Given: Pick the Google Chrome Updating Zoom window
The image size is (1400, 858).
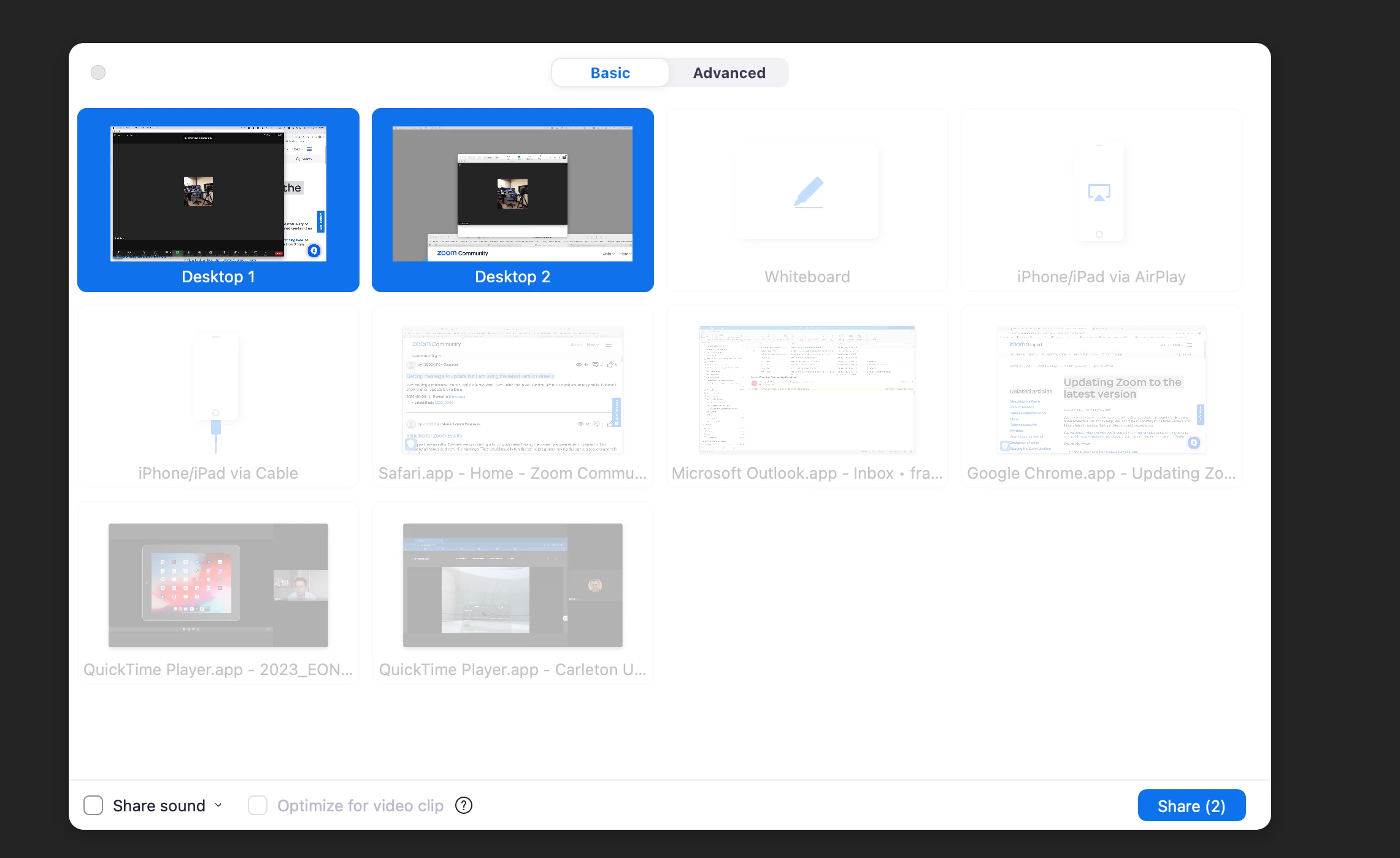Looking at the screenshot, I should click(x=1101, y=390).
